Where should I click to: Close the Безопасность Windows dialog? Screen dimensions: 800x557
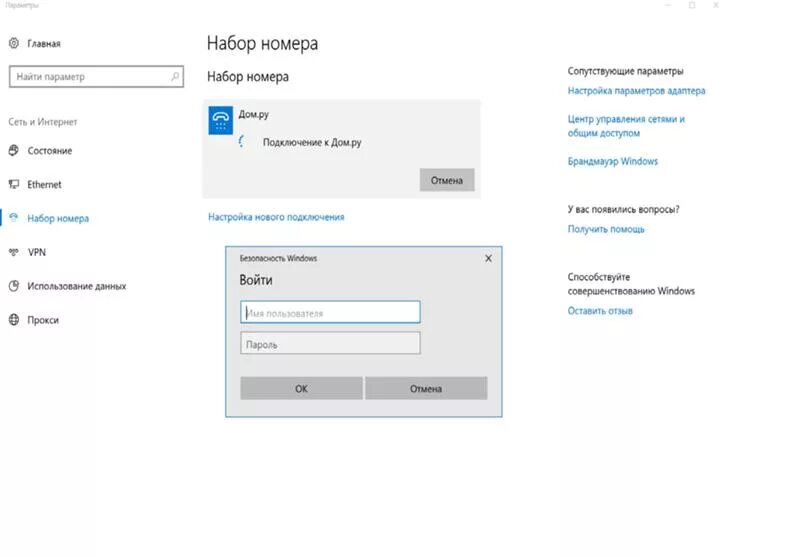pyautogui.click(x=488, y=259)
